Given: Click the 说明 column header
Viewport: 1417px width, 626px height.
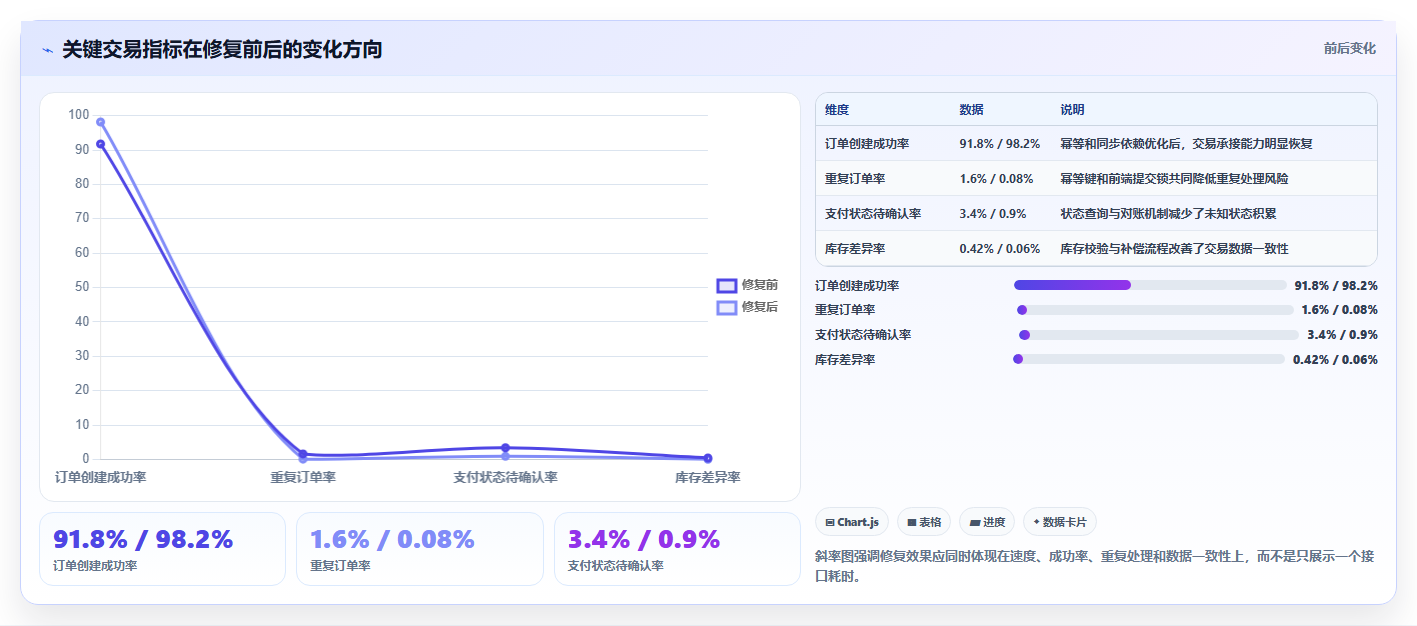Looking at the screenshot, I should point(1072,110).
